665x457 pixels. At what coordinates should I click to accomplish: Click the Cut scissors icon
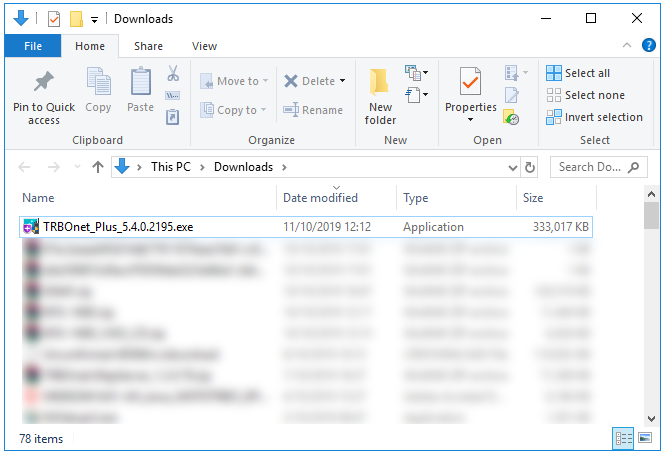click(172, 73)
